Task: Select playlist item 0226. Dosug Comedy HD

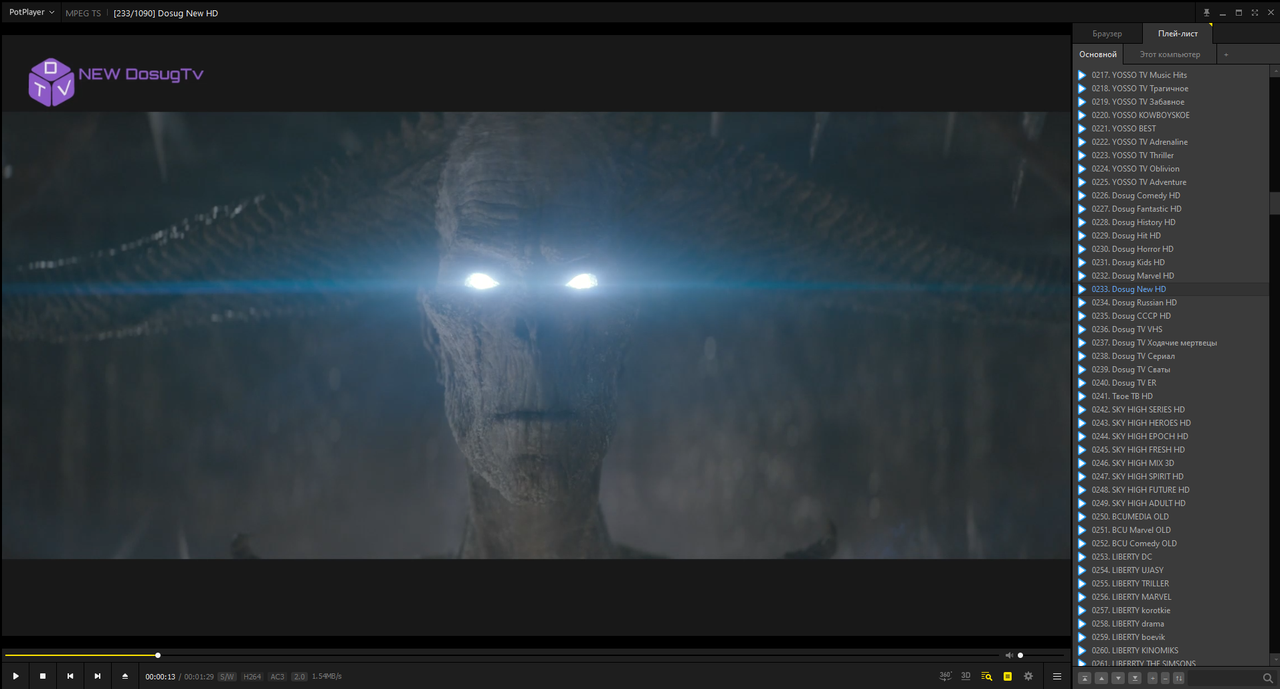Action: (1172, 195)
